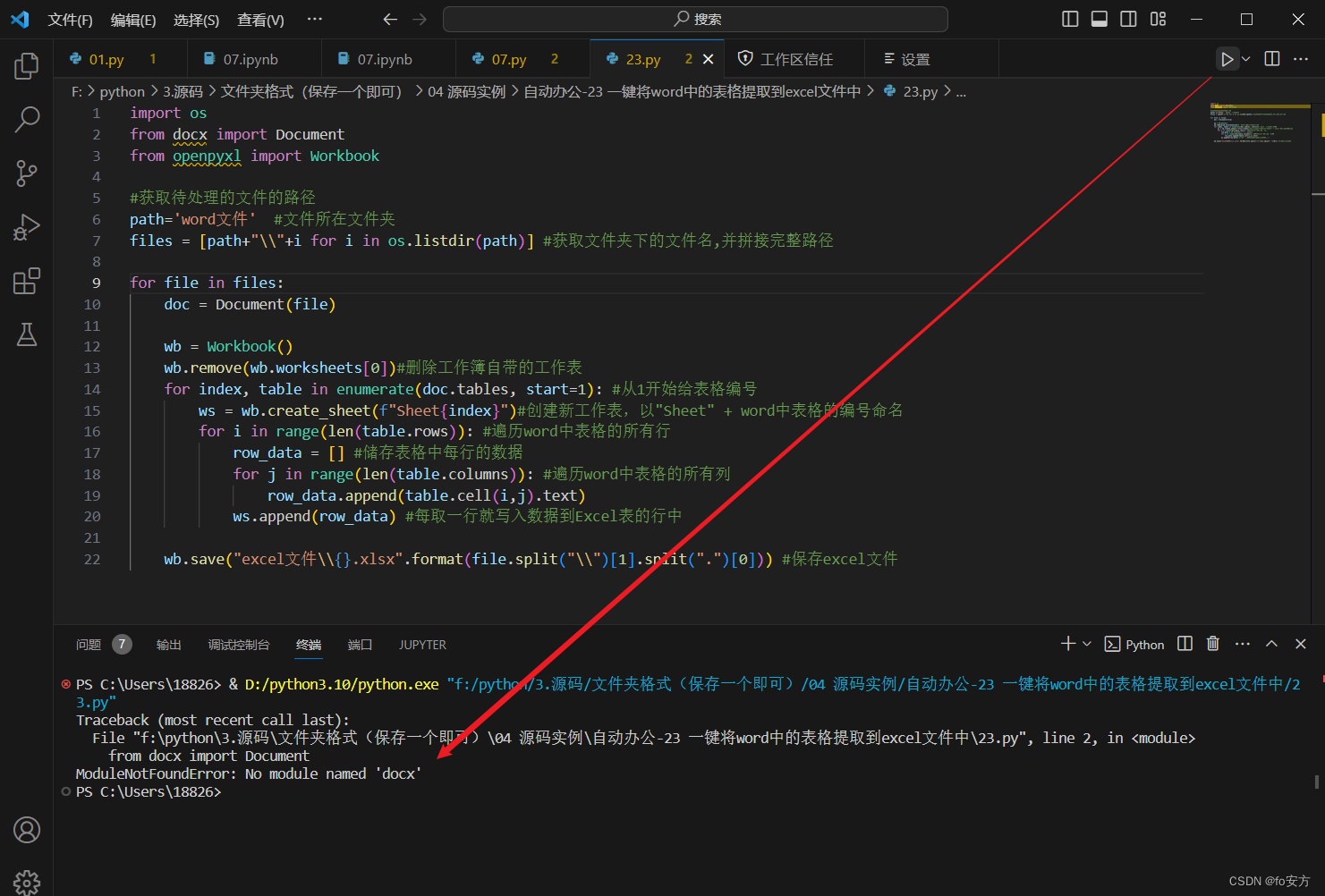Click the code minimap preview
The image size is (1325, 896).
pos(1260,123)
